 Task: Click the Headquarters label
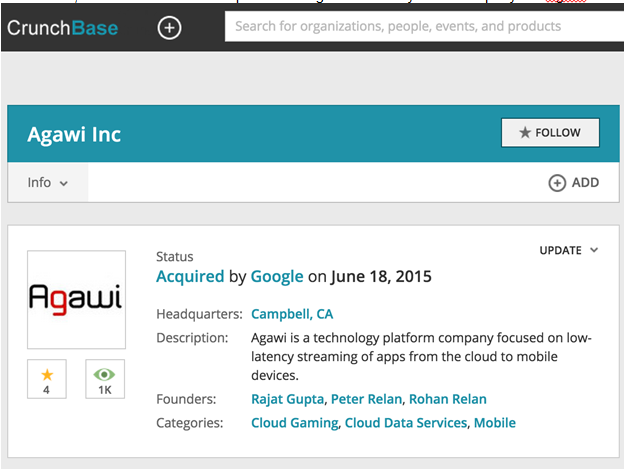click(199, 314)
